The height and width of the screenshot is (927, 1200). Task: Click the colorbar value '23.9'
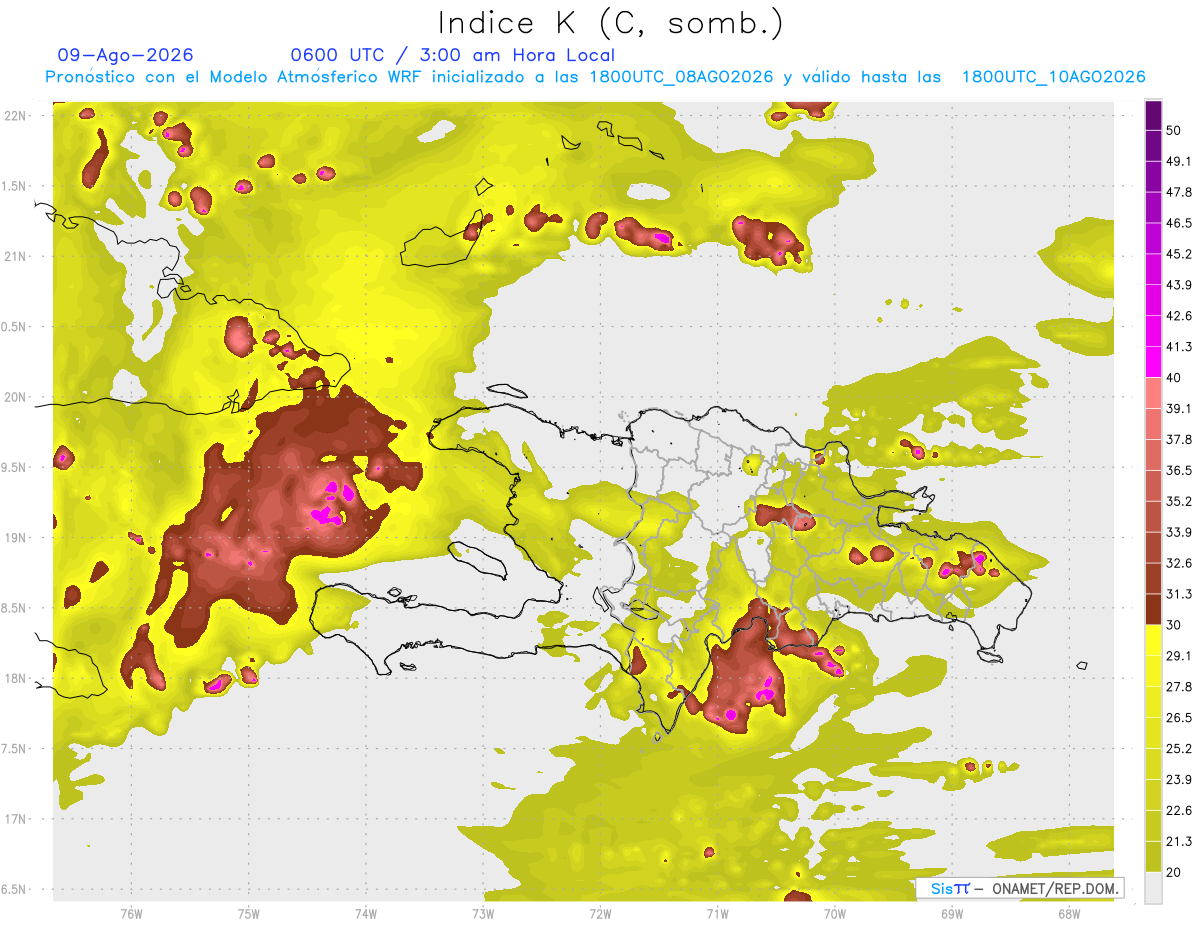coord(1179,780)
